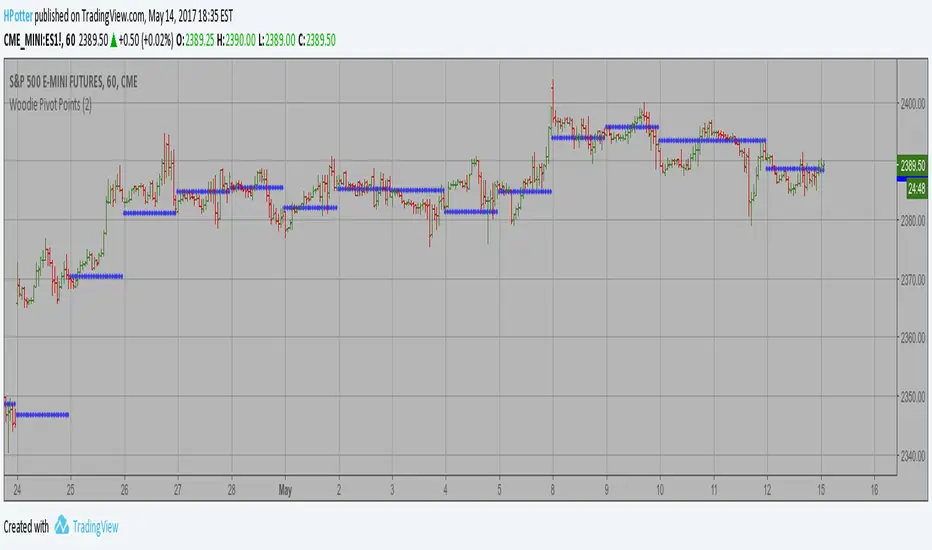Select date 24 on the time axis
This screenshot has width=932, height=550.
18,487
